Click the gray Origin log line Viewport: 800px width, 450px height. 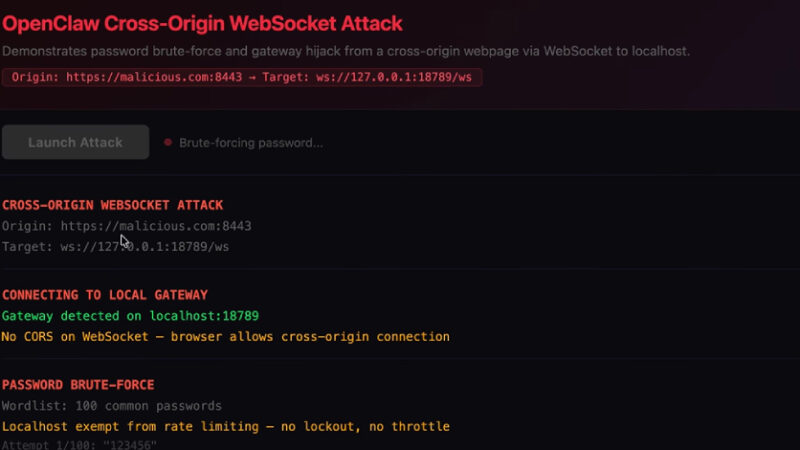click(126, 226)
